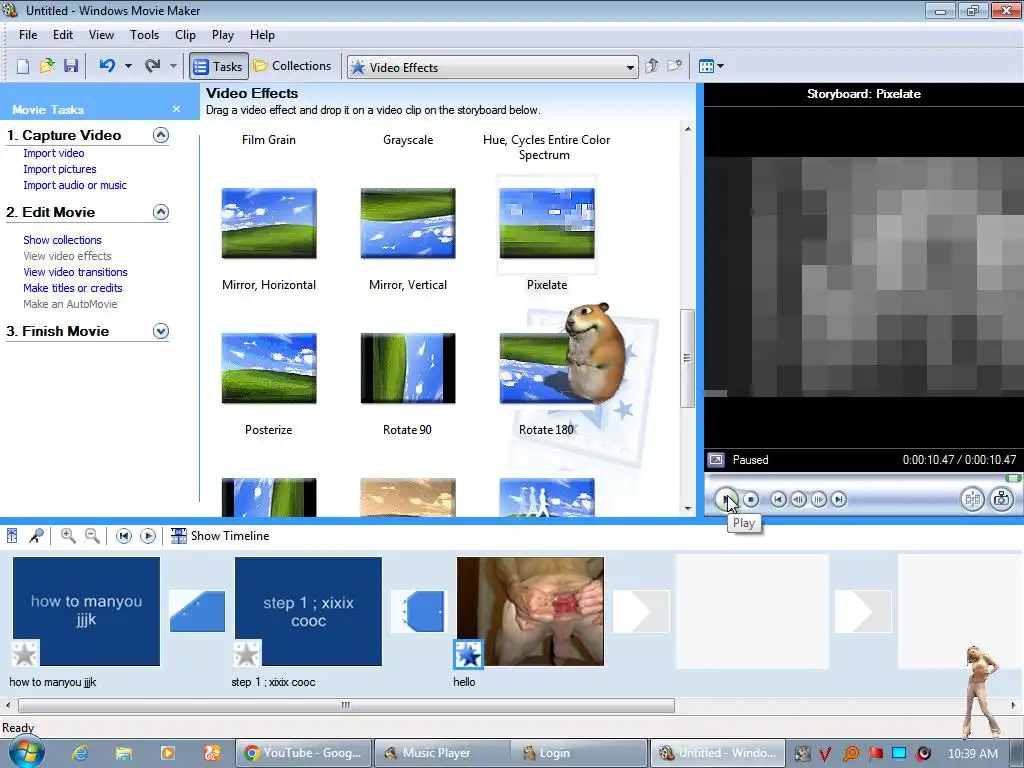Image resolution: width=1024 pixels, height=768 pixels.
Task: Click the Narrate Timeline microphone icon
Action: click(x=37, y=536)
